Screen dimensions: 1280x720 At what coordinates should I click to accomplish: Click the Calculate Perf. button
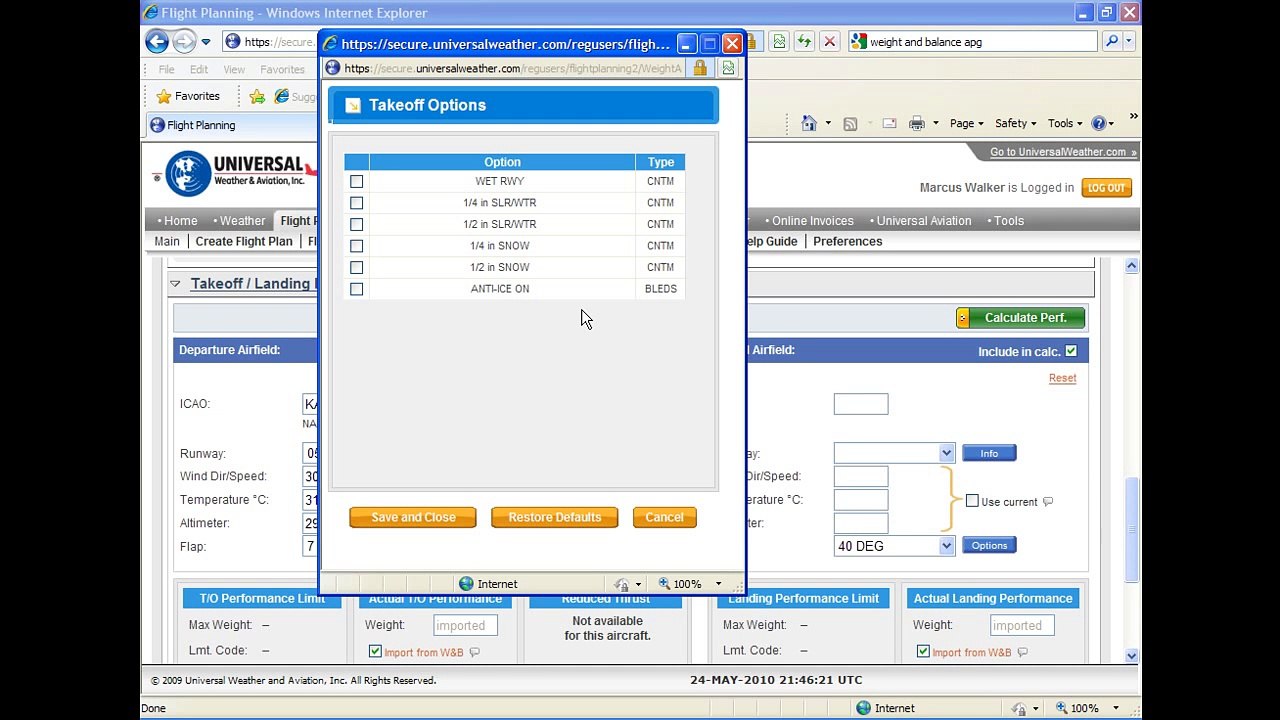click(x=1021, y=317)
